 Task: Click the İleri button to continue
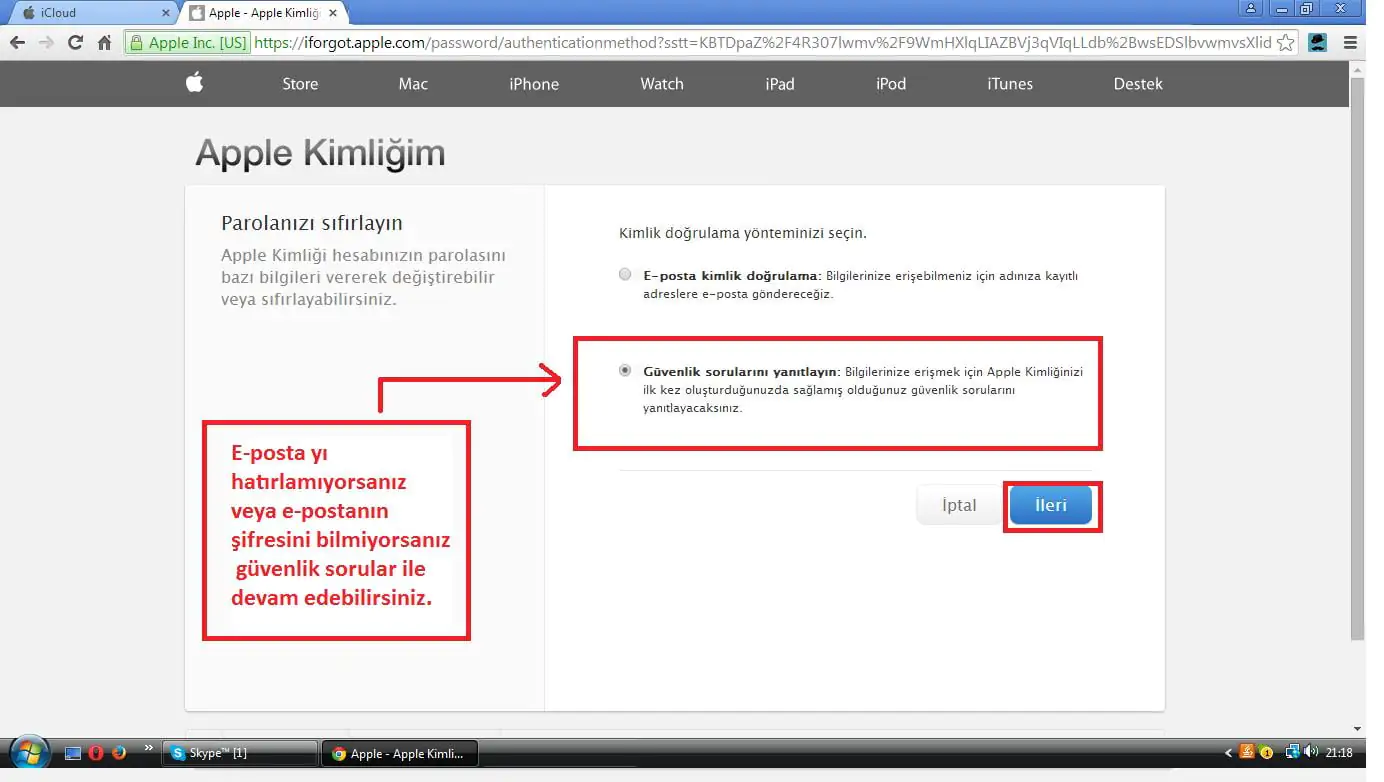pyautogui.click(x=1050, y=505)
